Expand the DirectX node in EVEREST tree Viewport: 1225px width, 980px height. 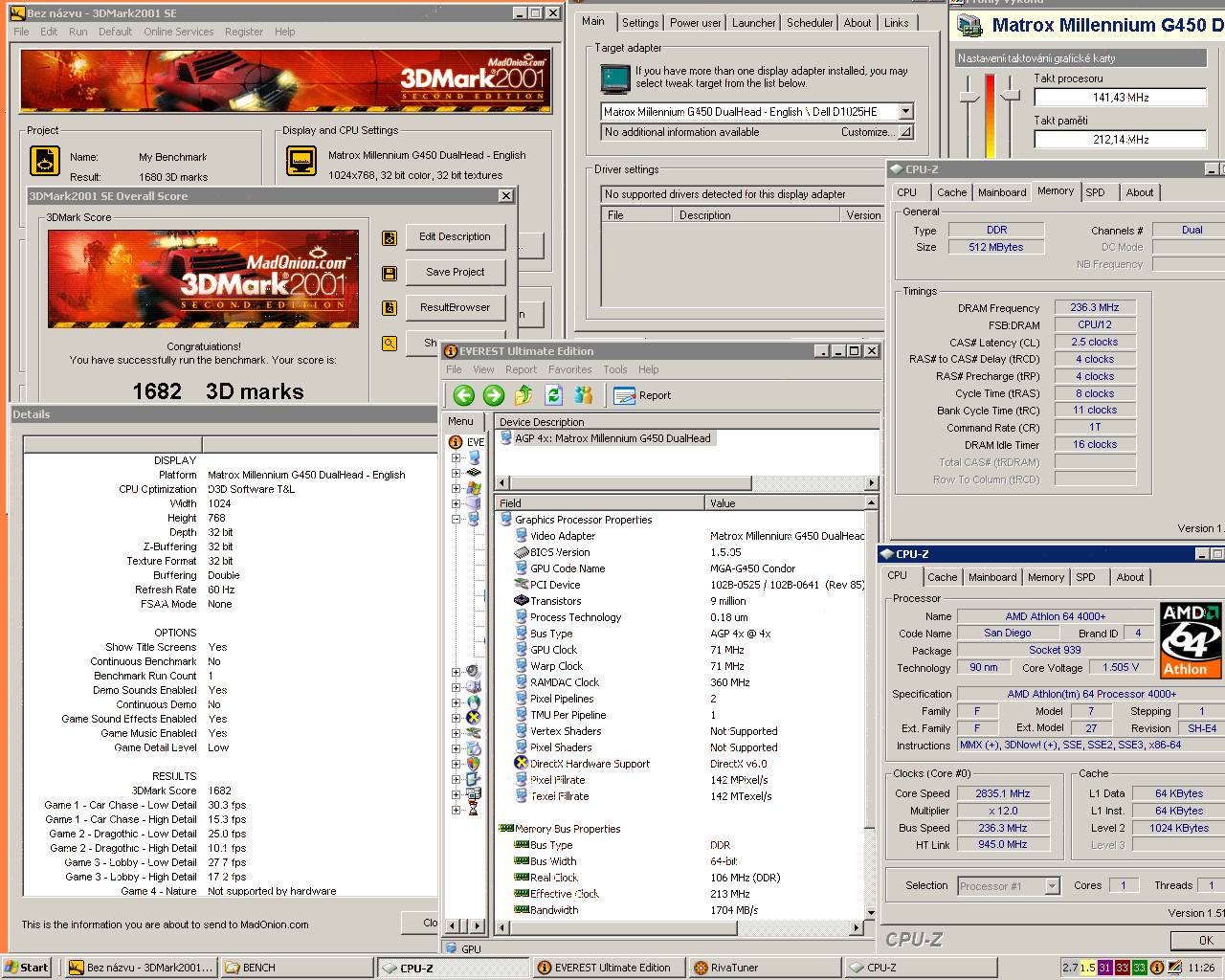pos(457,718)
